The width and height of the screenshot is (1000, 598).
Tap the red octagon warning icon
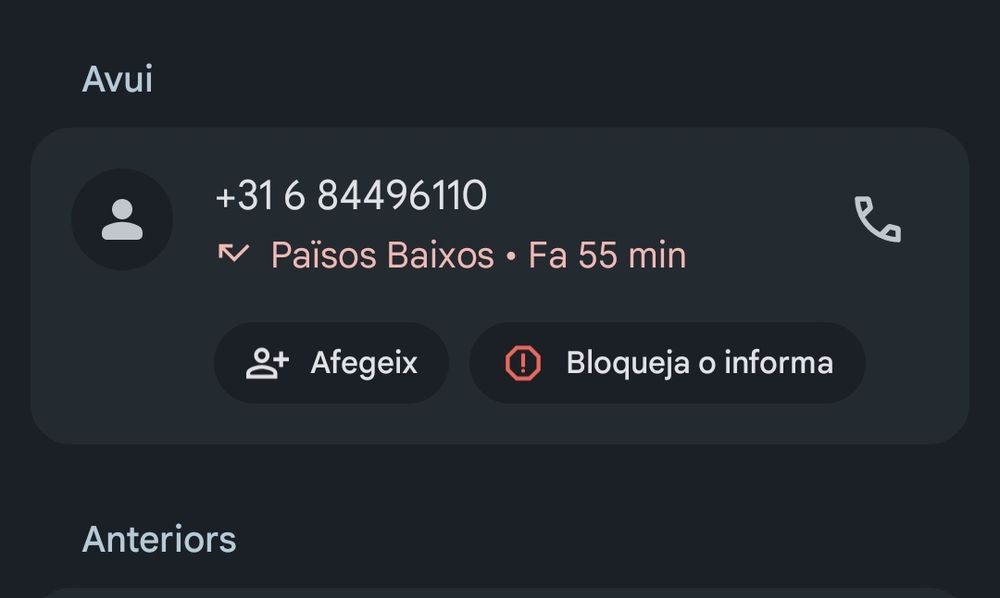(523, 363)
